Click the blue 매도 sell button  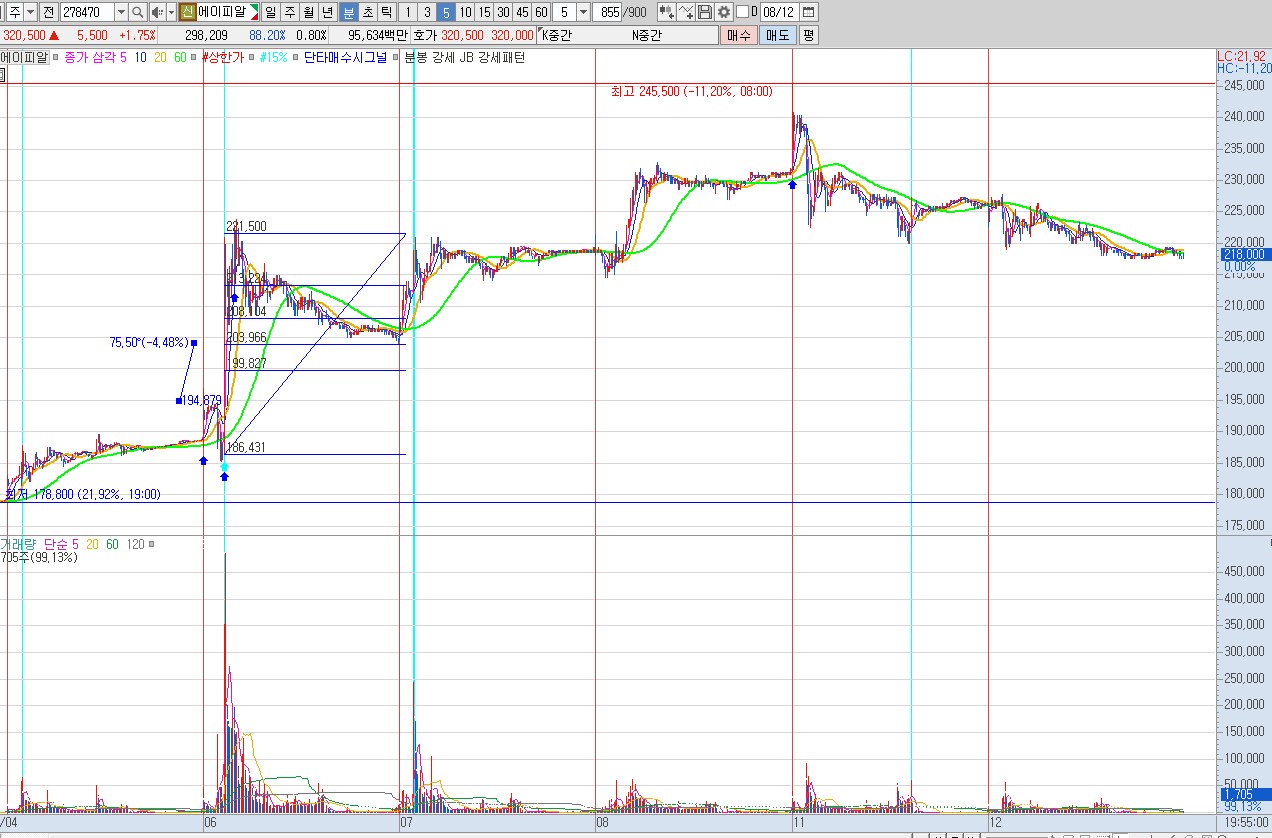point(778,35)
